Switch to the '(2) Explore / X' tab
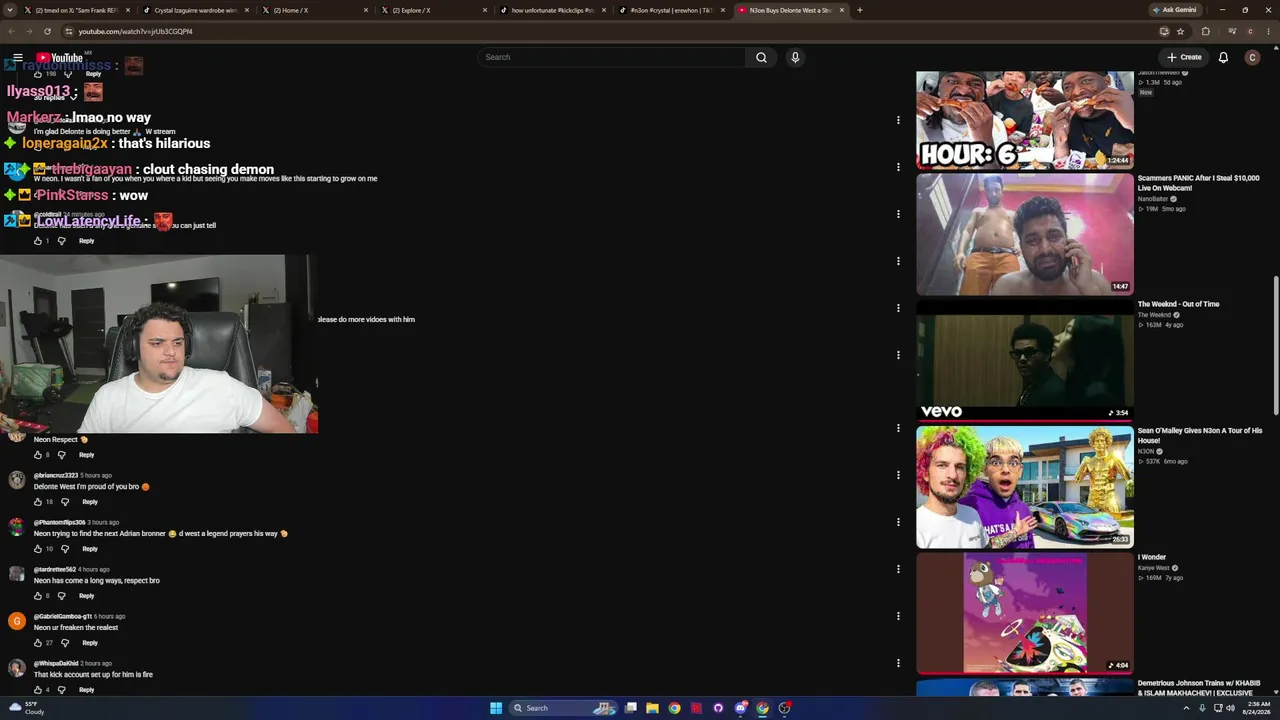 coord(433,10)
